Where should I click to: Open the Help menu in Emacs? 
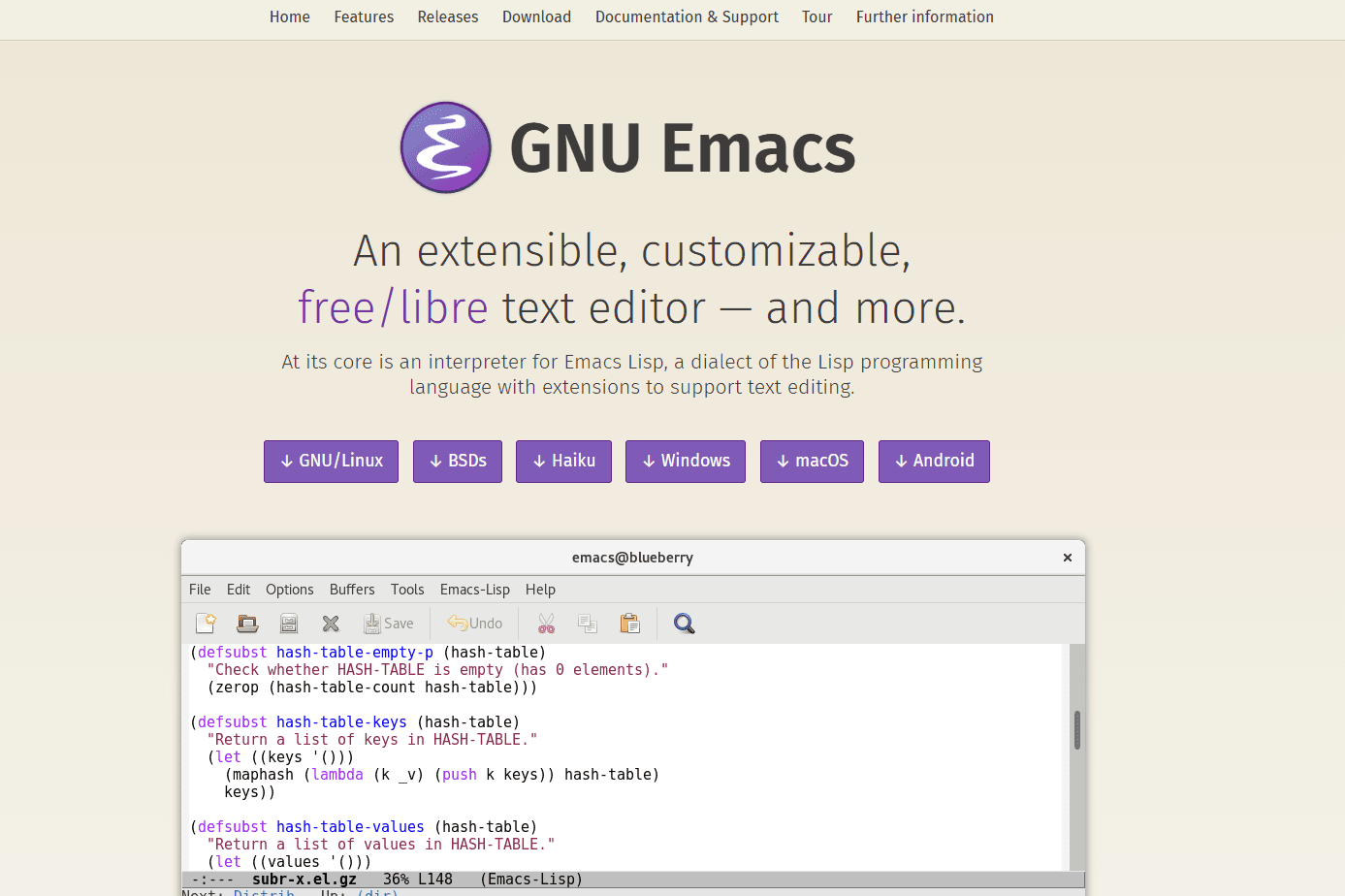tap(540, 590)
